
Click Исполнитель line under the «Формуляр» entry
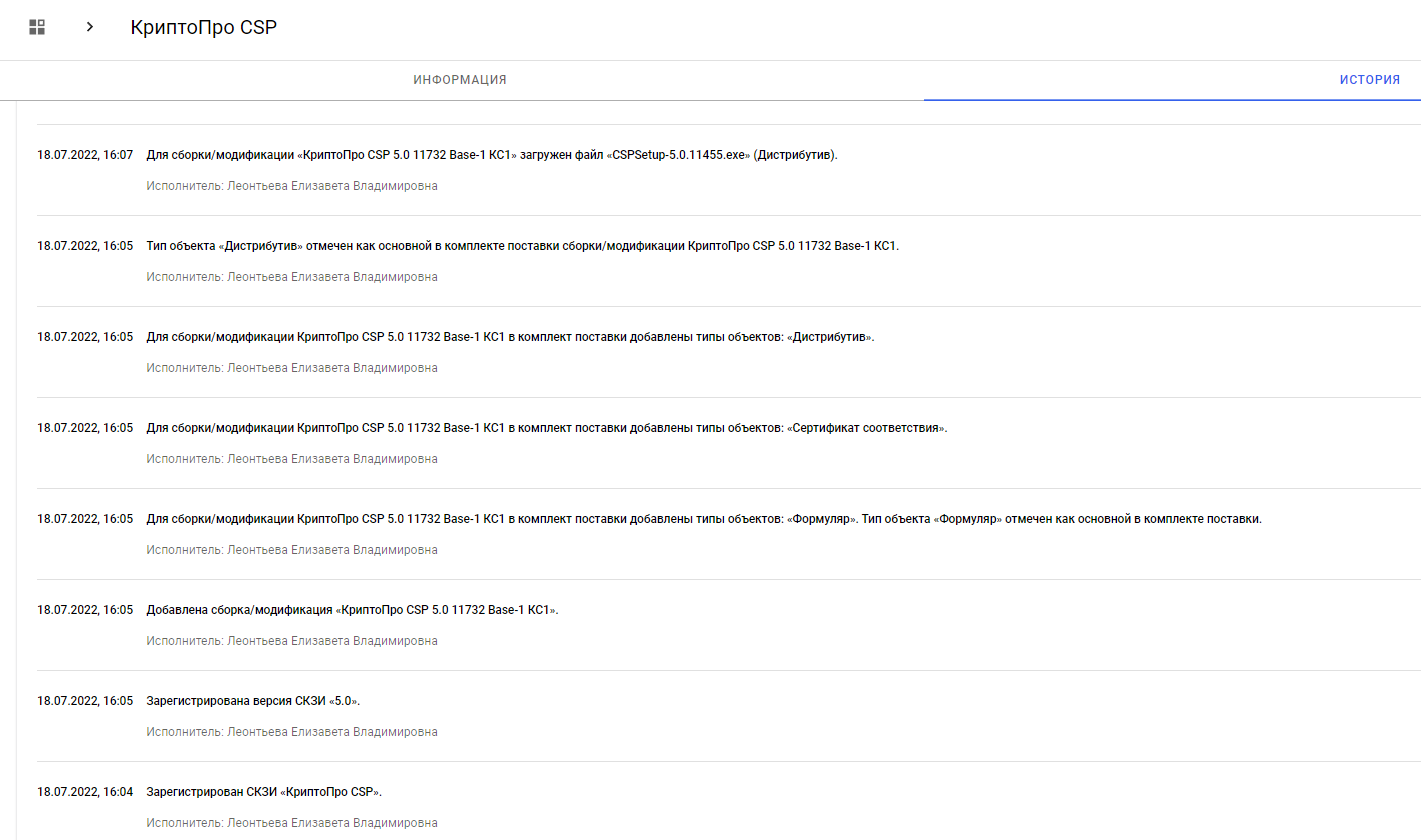tap(292, 550)
